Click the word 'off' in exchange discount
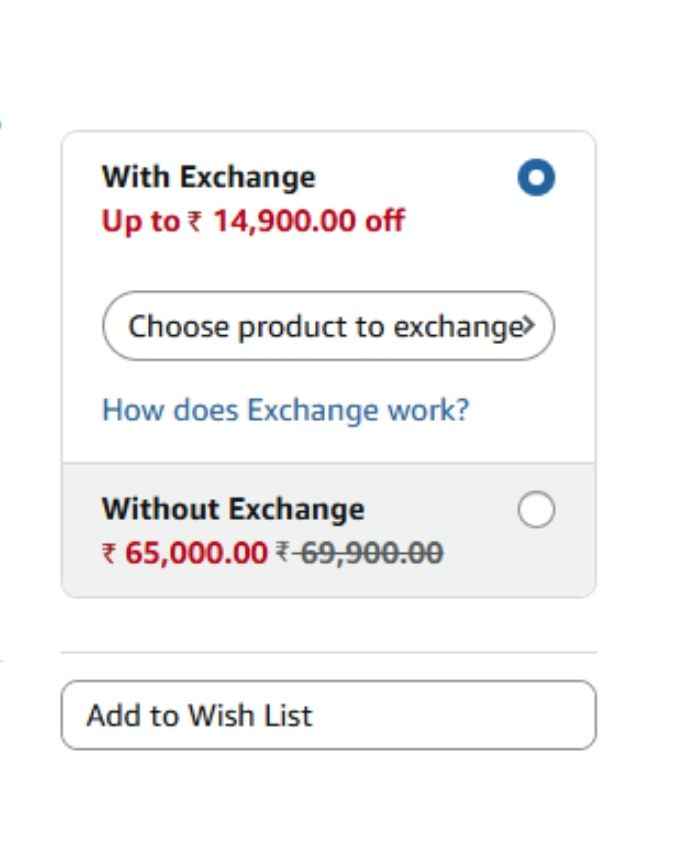The height and width of the screenshot is (850, 675). [385, 220]
